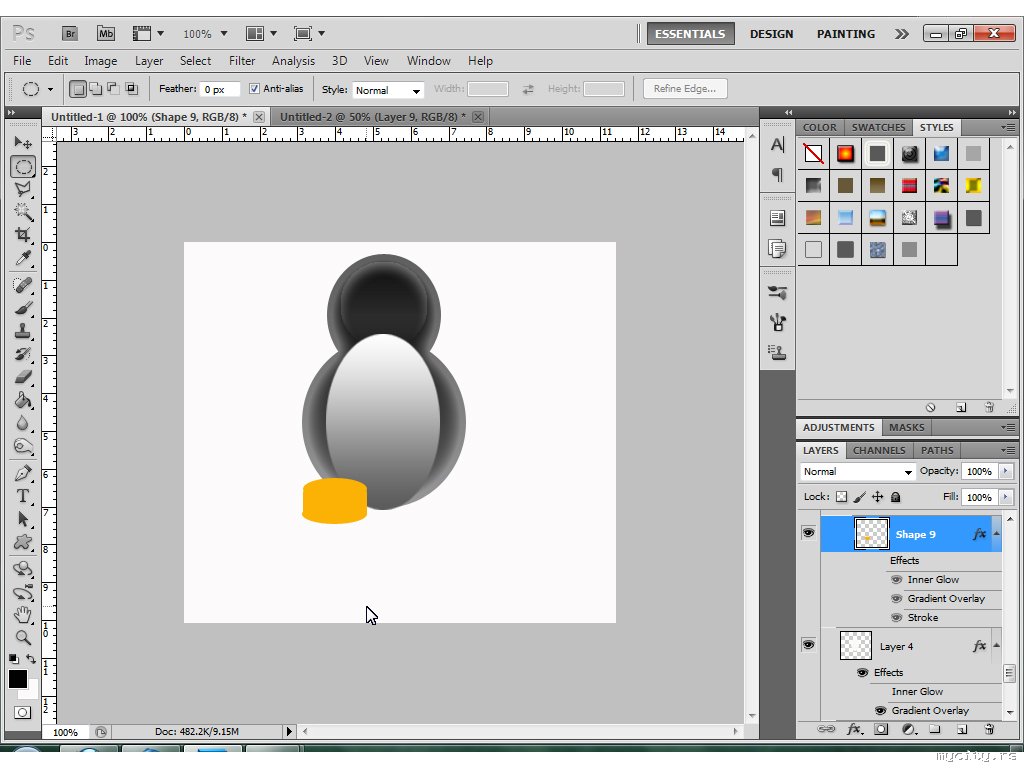Uncheck the Anti-alias checkbox
This screenshot has width=1024, height=768.
click(254, 89)
